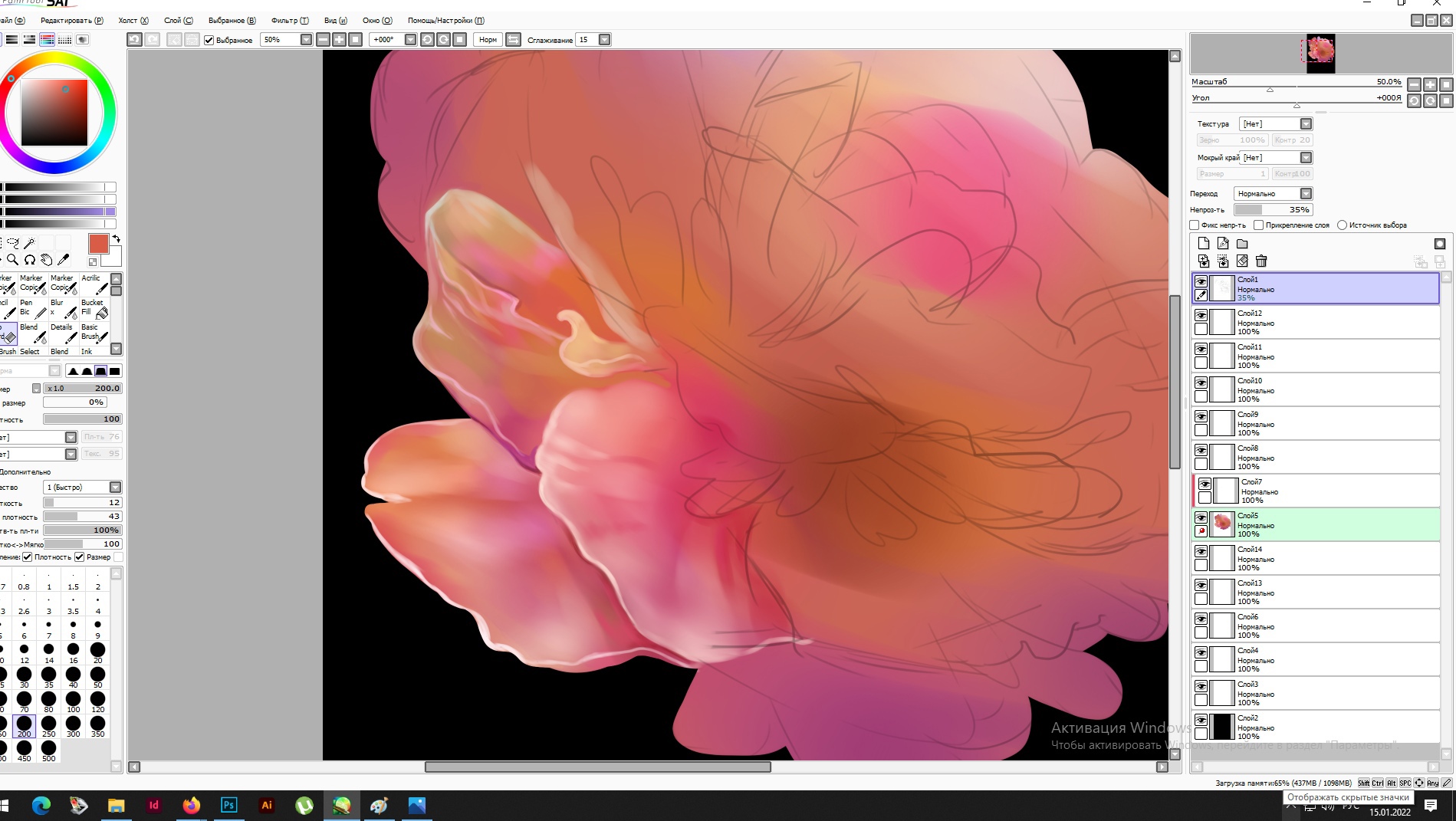Image resolution: width=1456 pixels, height=821 pixels.
Task: Create a new normal layer
Action: (1204, 244)
